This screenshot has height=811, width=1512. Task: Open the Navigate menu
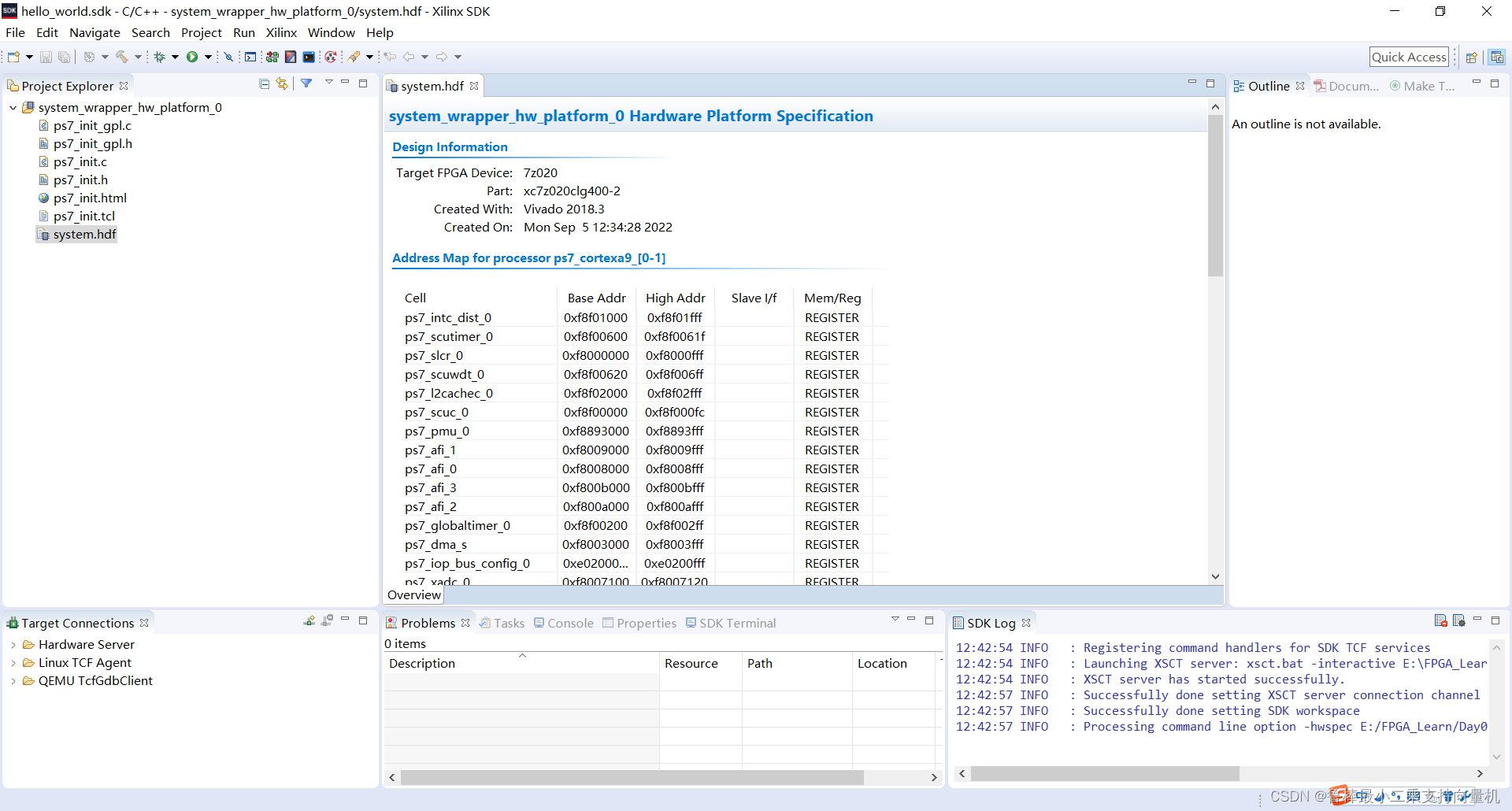[94, 33]
